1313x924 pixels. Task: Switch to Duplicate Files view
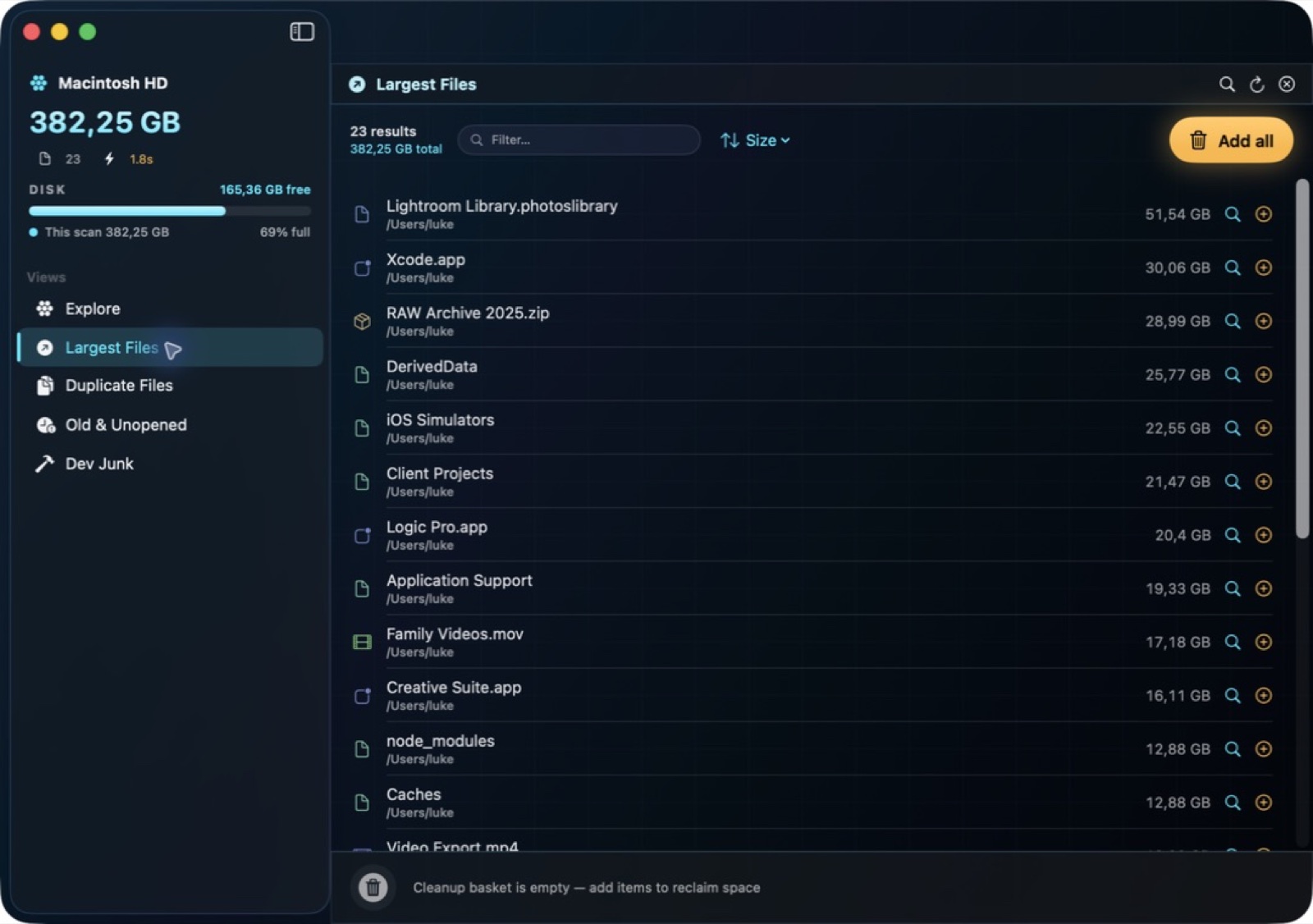(x=170, y=386)
